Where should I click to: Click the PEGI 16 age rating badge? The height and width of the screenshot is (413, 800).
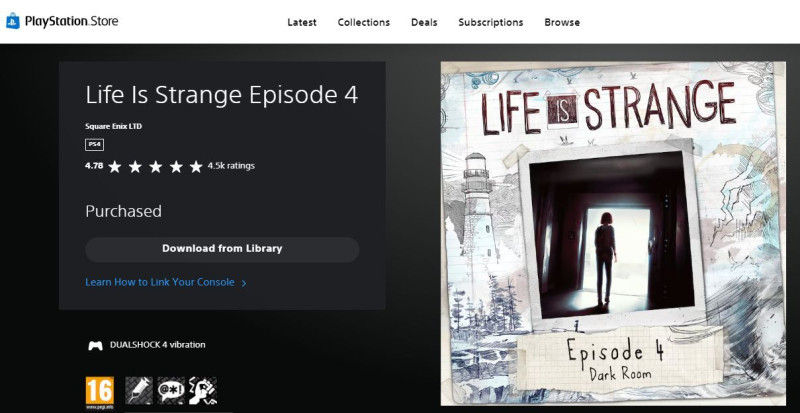coord(99,393)
